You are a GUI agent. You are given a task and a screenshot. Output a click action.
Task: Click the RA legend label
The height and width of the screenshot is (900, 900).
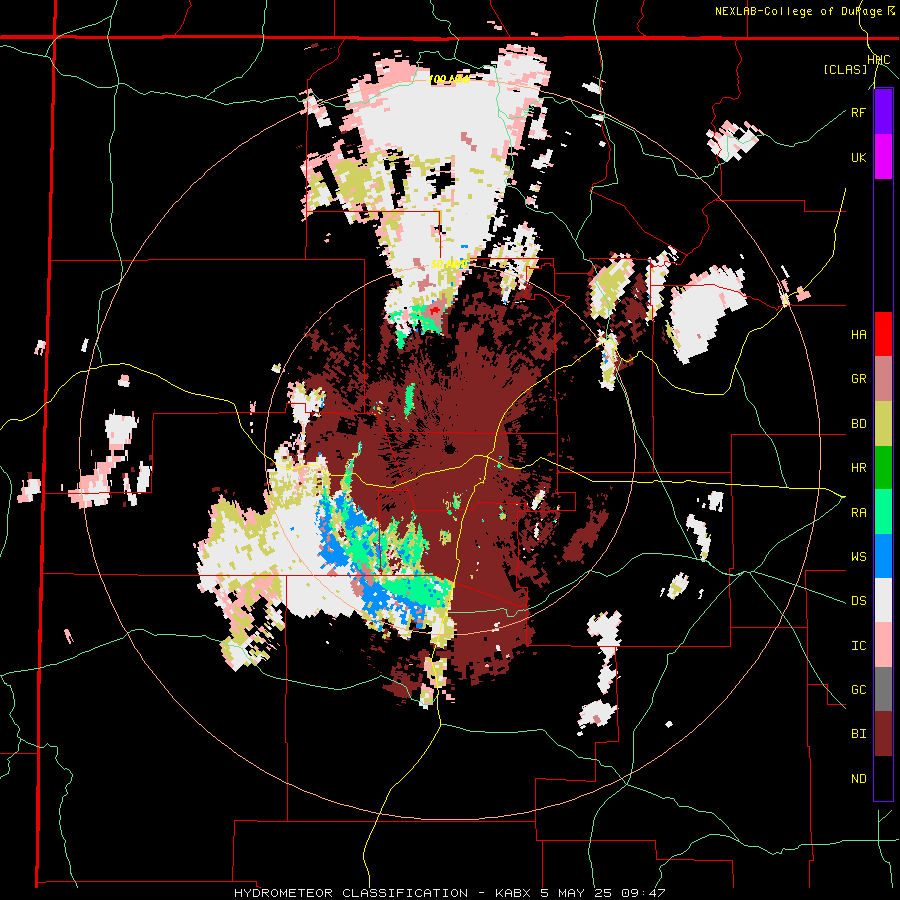pyautogui.click(x=858, y=513)
